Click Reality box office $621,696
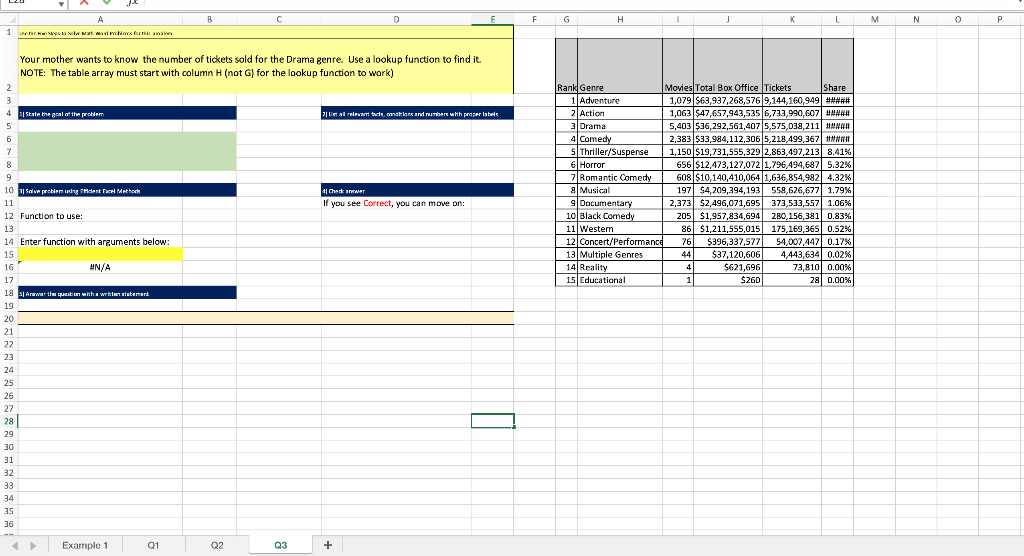This screenshot has height=556, width=1024. pos(728,267)
